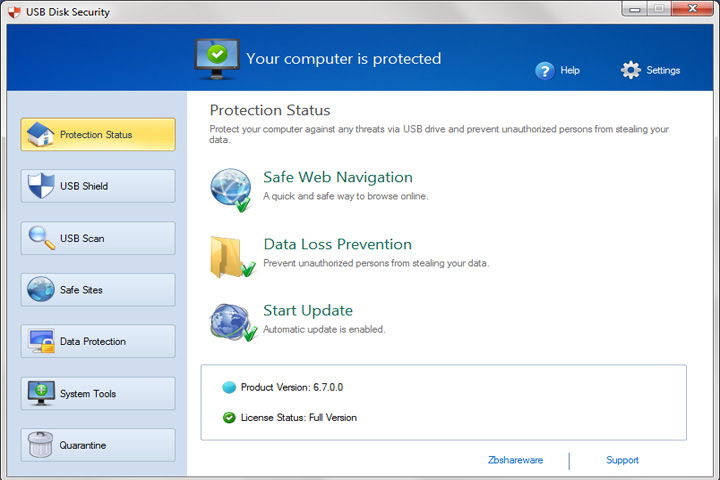This screenshot has width=720, height=480.
Task: Click the protected computer monitor icon
Action: (217, 59)
